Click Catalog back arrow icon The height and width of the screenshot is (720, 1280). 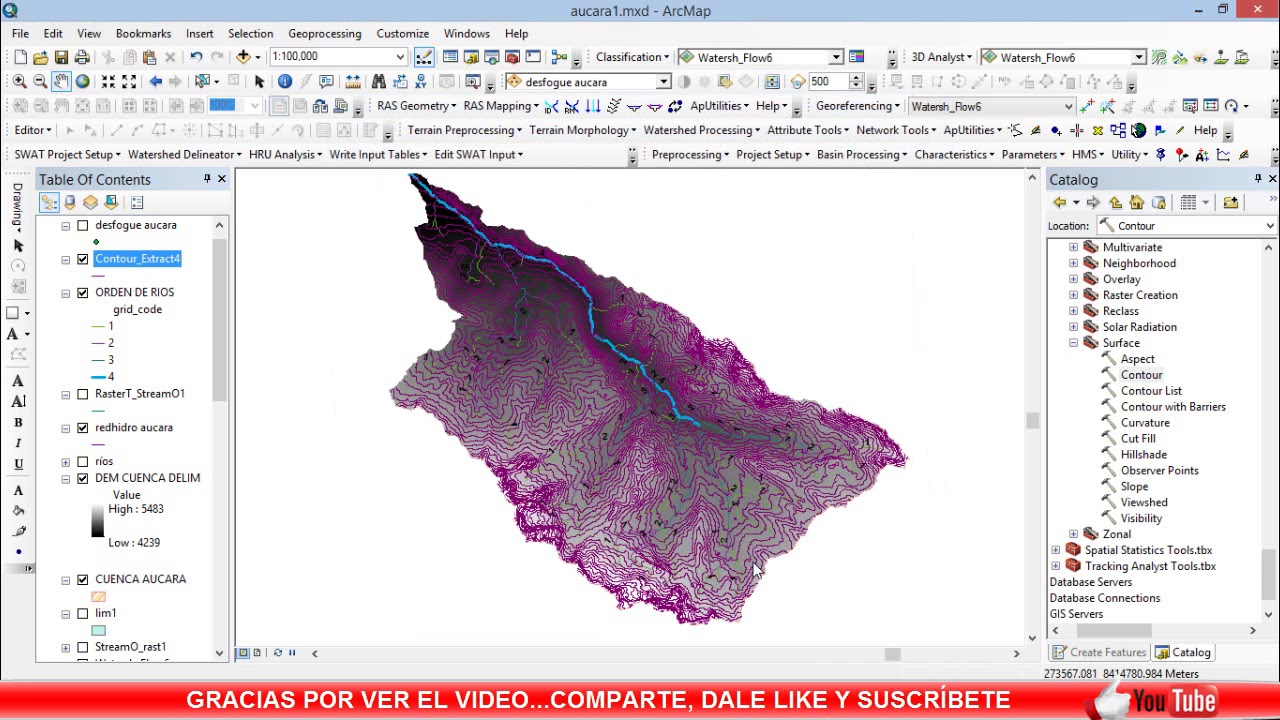click(x=1059, y=203)
